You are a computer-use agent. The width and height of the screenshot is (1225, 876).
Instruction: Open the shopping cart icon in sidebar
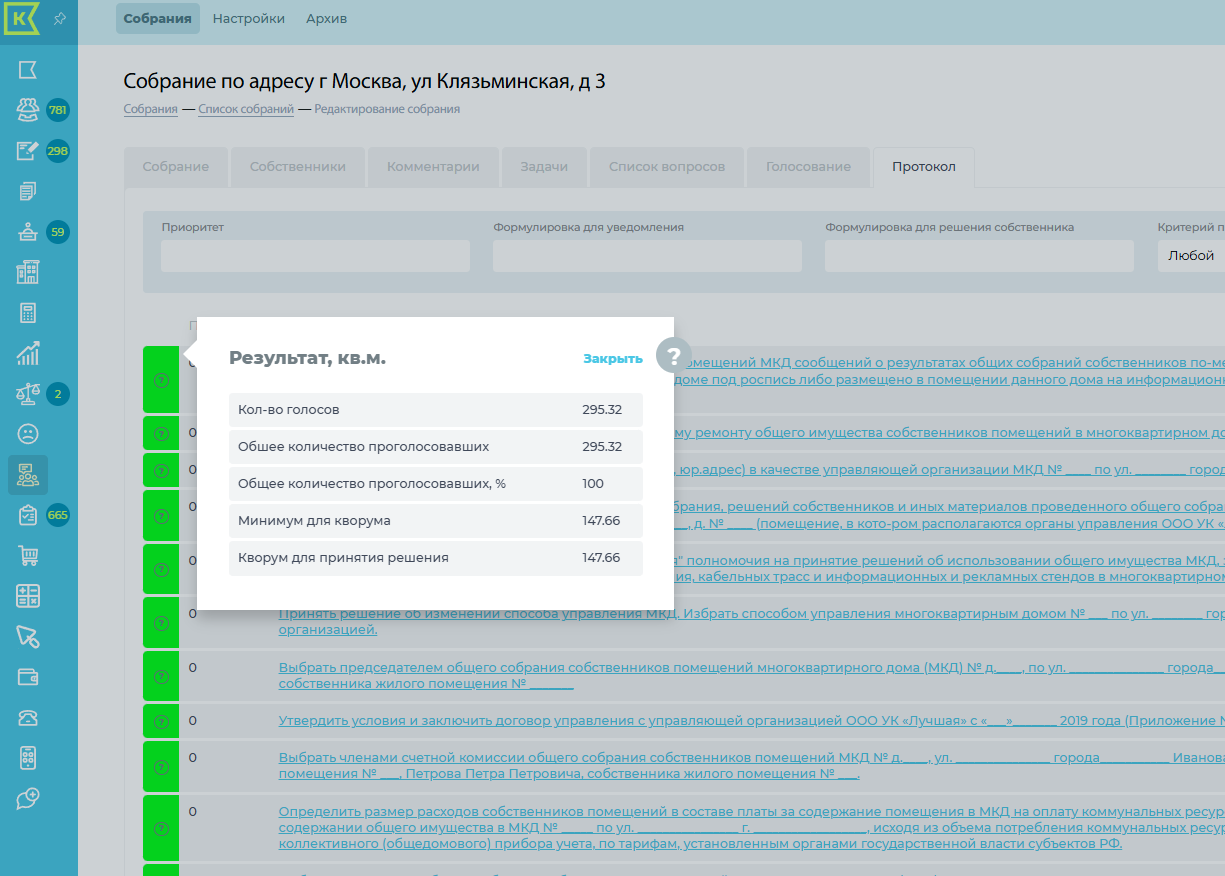coord(28,556)
